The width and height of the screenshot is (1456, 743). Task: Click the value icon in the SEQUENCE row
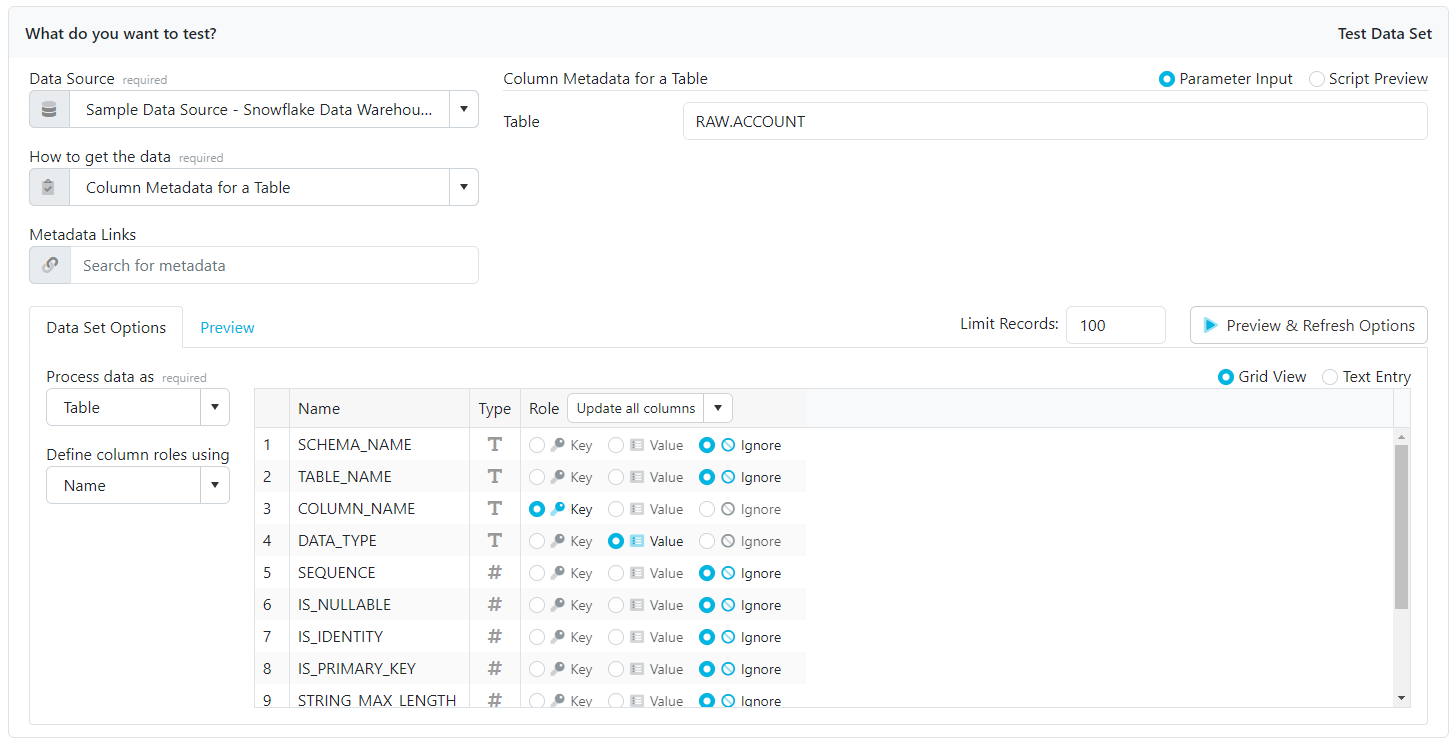click(637, 573)
